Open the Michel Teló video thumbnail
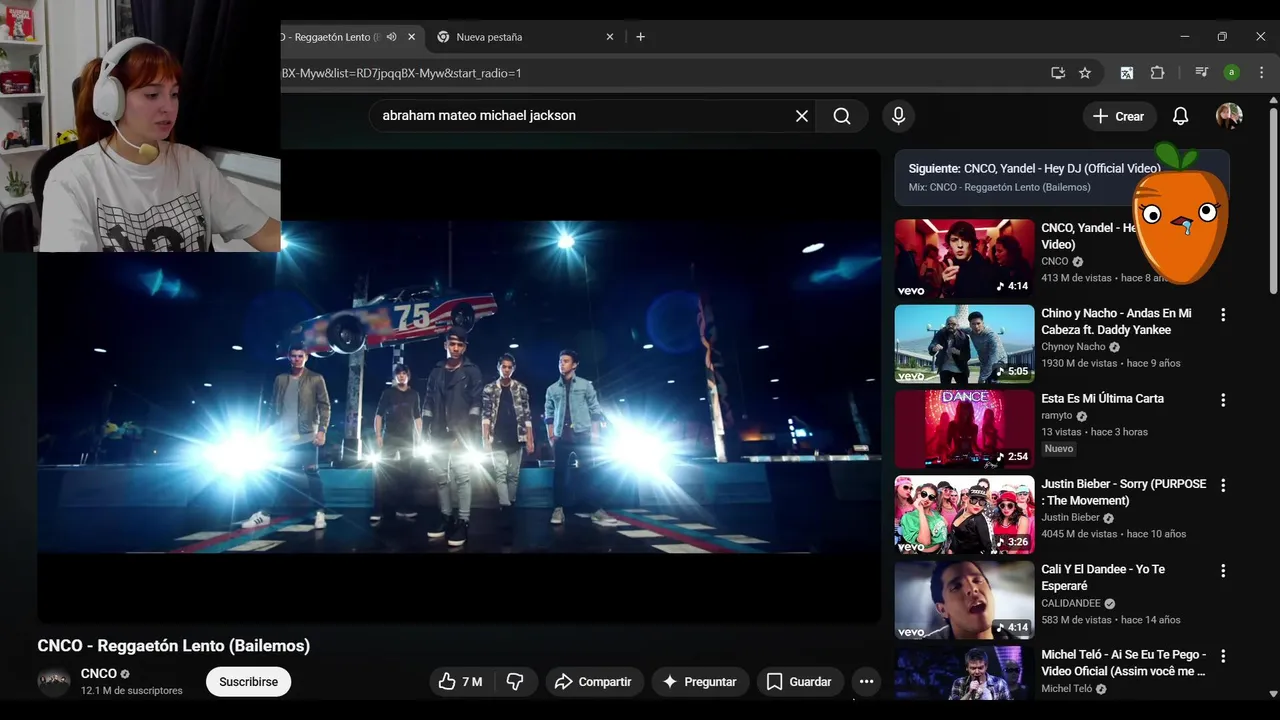Viewport: 1280px width, 720px height. [964, 673]
